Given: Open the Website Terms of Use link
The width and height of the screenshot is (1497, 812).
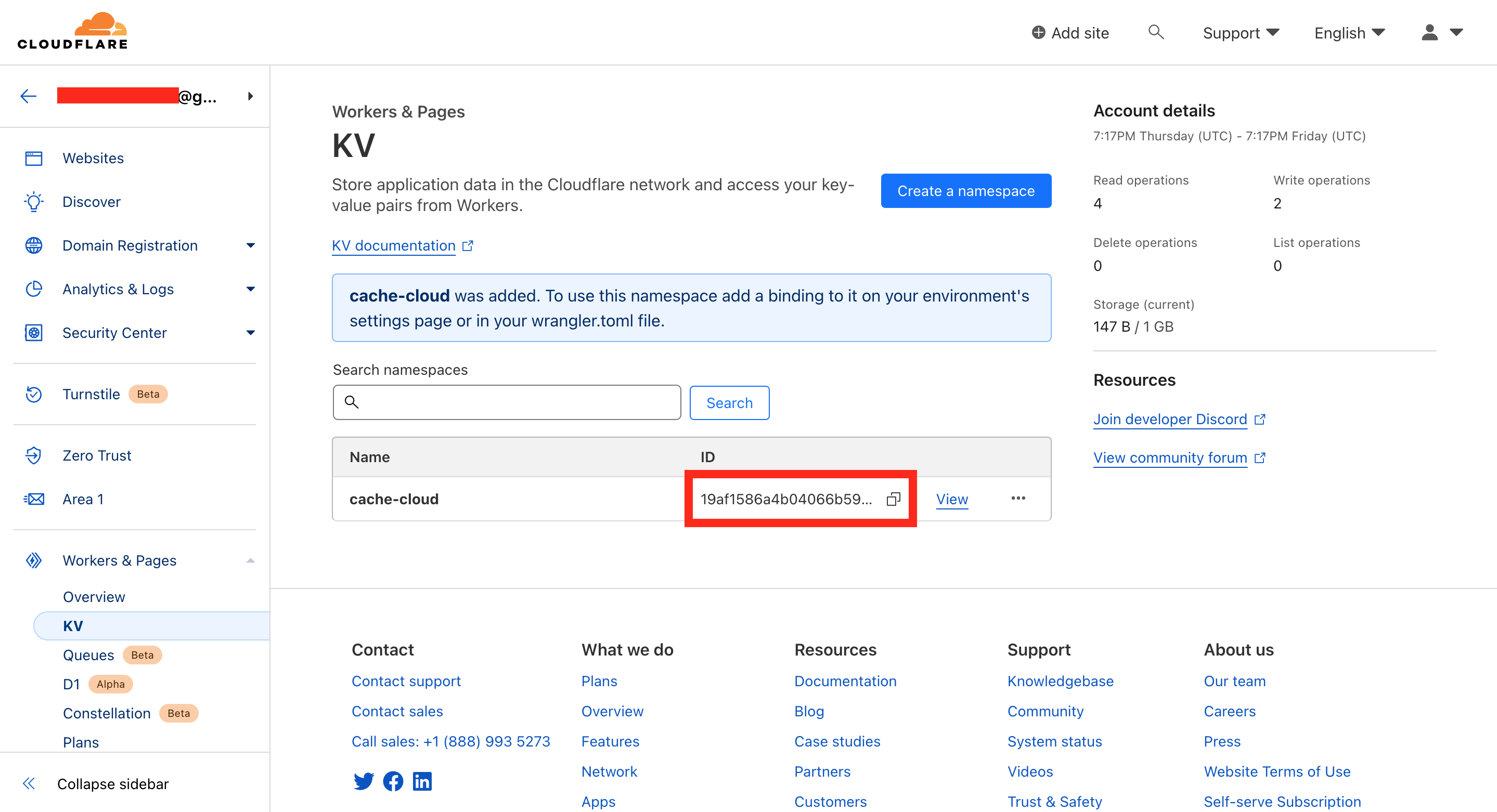Looking at the screenshot, I should point(1277,771).
